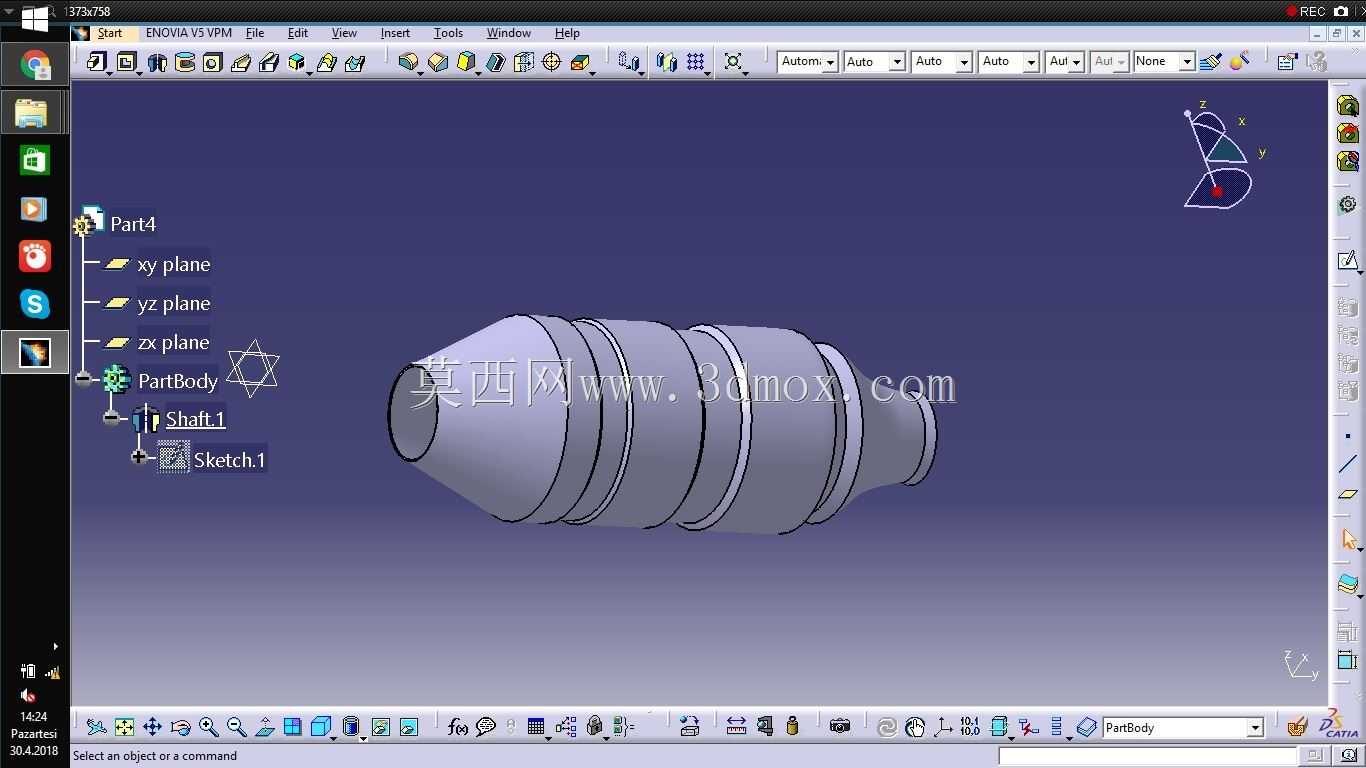Open the Sketcher from the right toolbar

pos(1348,261)
